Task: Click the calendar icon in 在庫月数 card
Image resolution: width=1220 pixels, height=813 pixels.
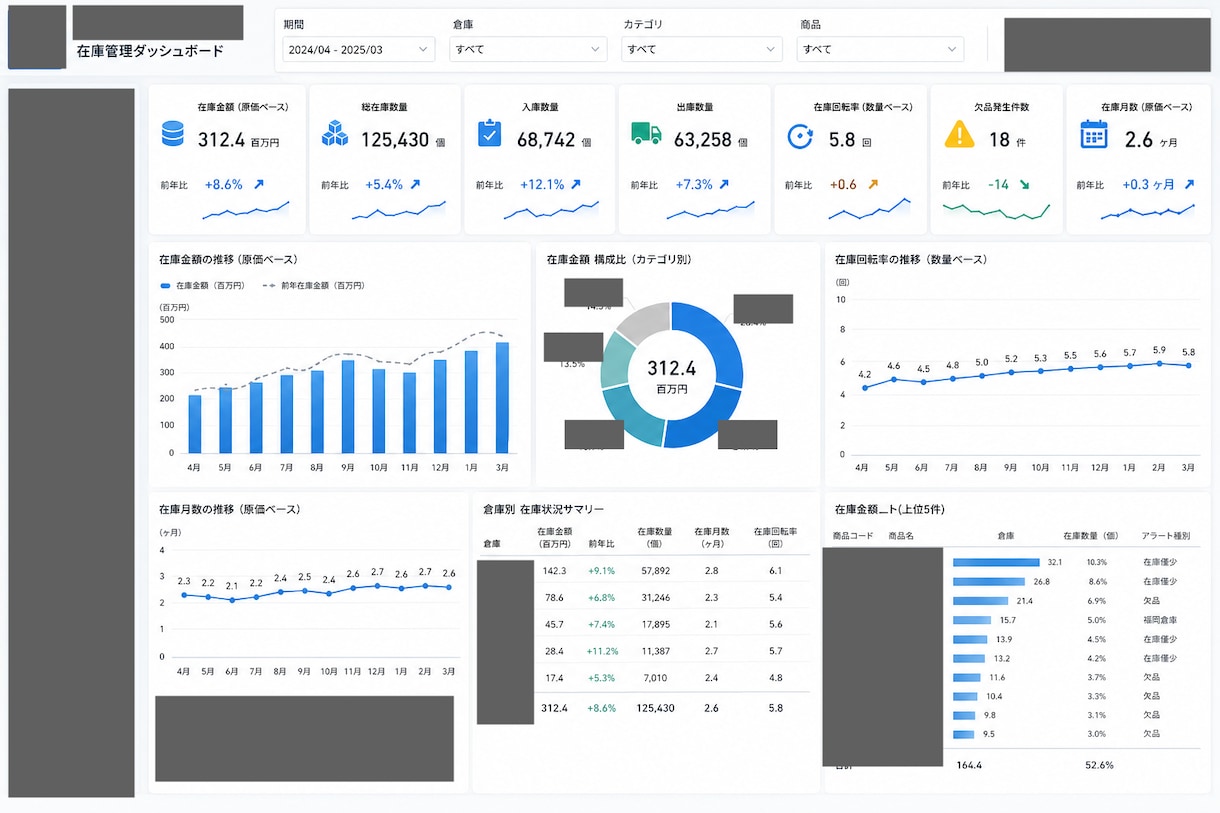Action: 1094,134
